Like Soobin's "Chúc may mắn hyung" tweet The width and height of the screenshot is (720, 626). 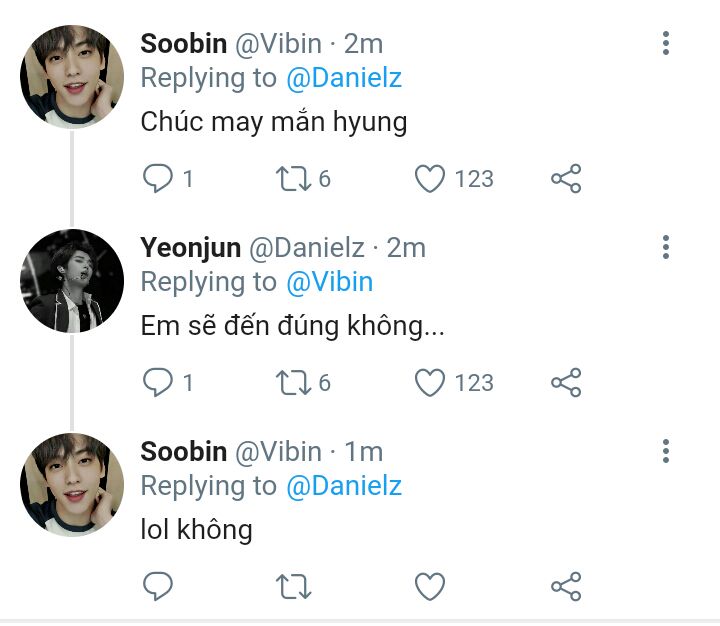coord(430,179)
